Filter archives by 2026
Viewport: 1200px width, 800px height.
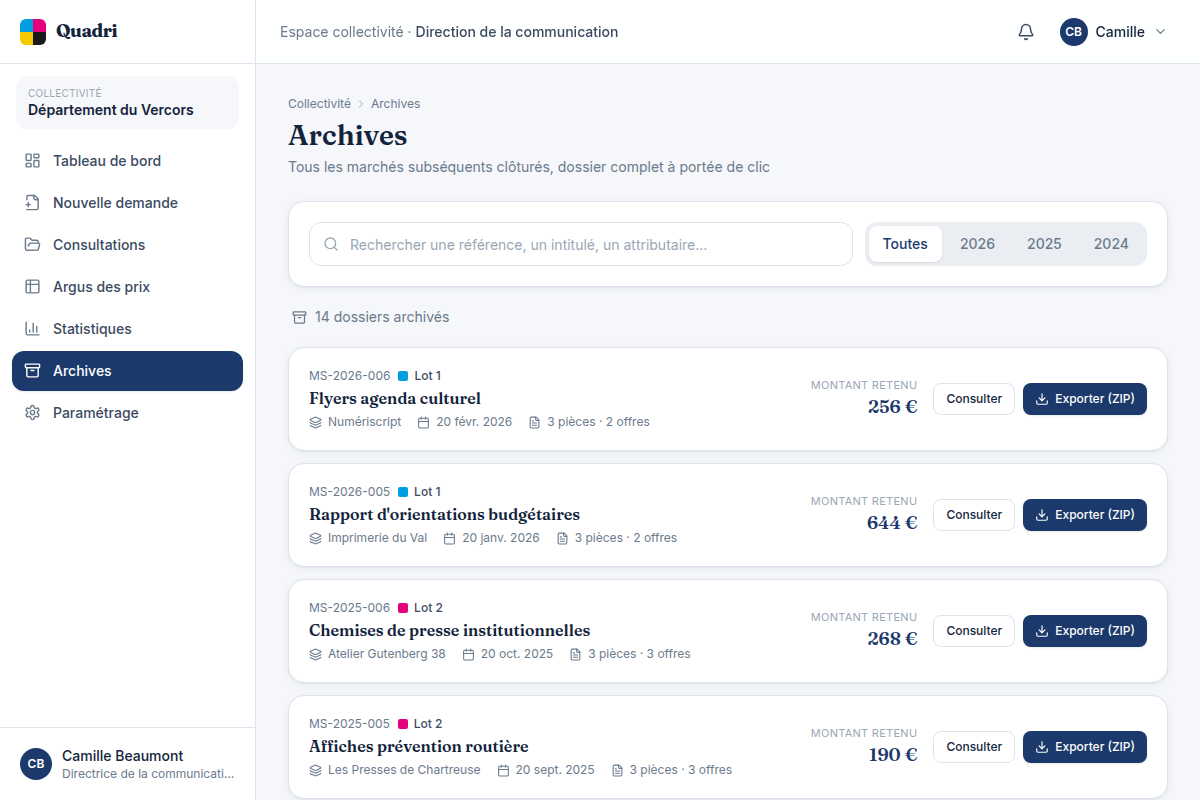pos(977,244)
